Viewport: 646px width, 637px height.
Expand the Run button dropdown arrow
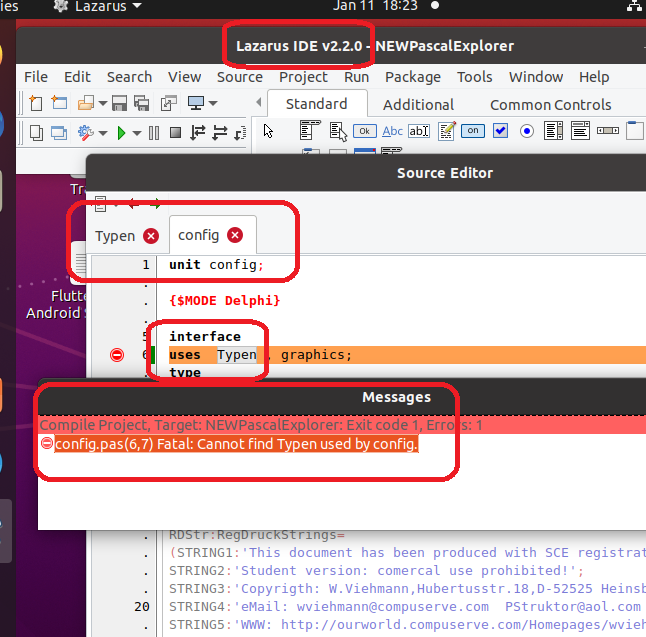pos(137,133)
